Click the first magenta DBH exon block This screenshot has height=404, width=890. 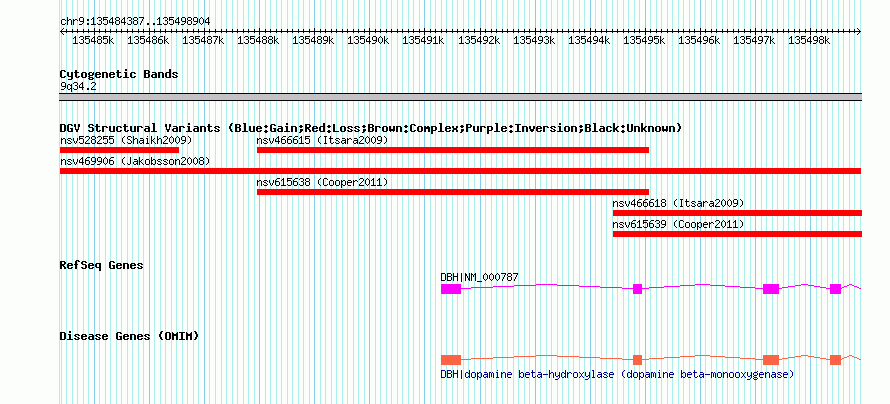click(x=451, y=289)
